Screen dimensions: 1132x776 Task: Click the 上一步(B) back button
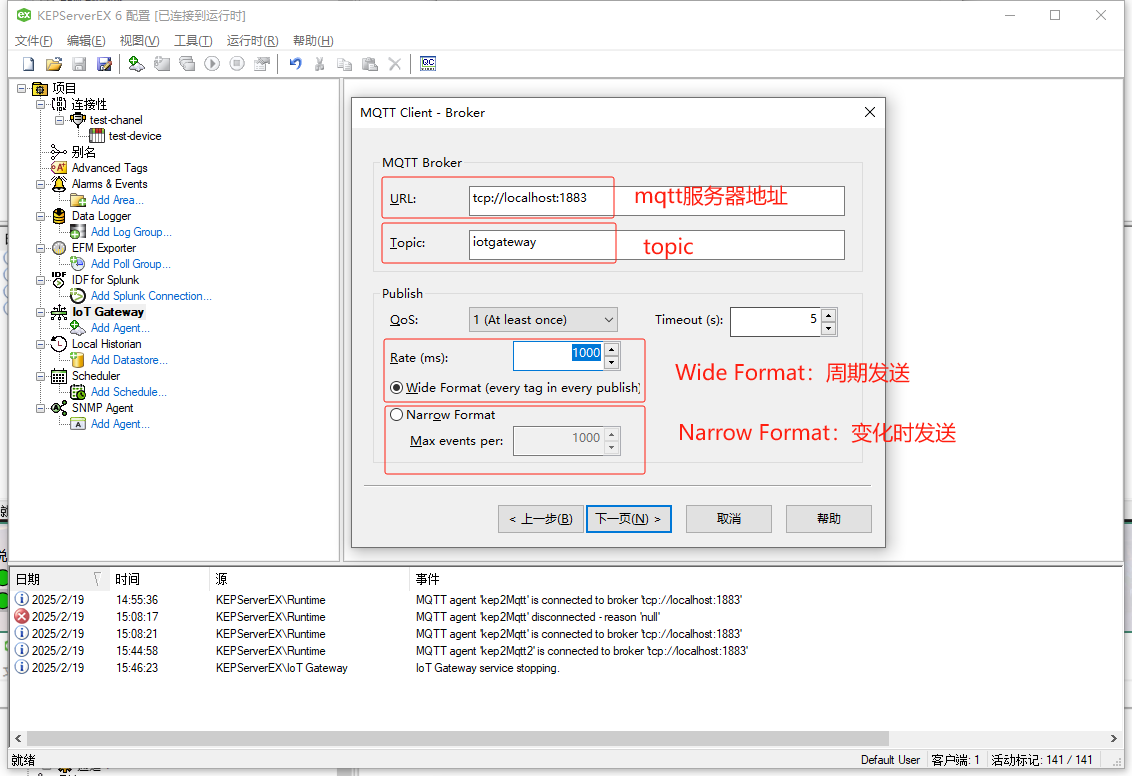click(x=541, y=519)
